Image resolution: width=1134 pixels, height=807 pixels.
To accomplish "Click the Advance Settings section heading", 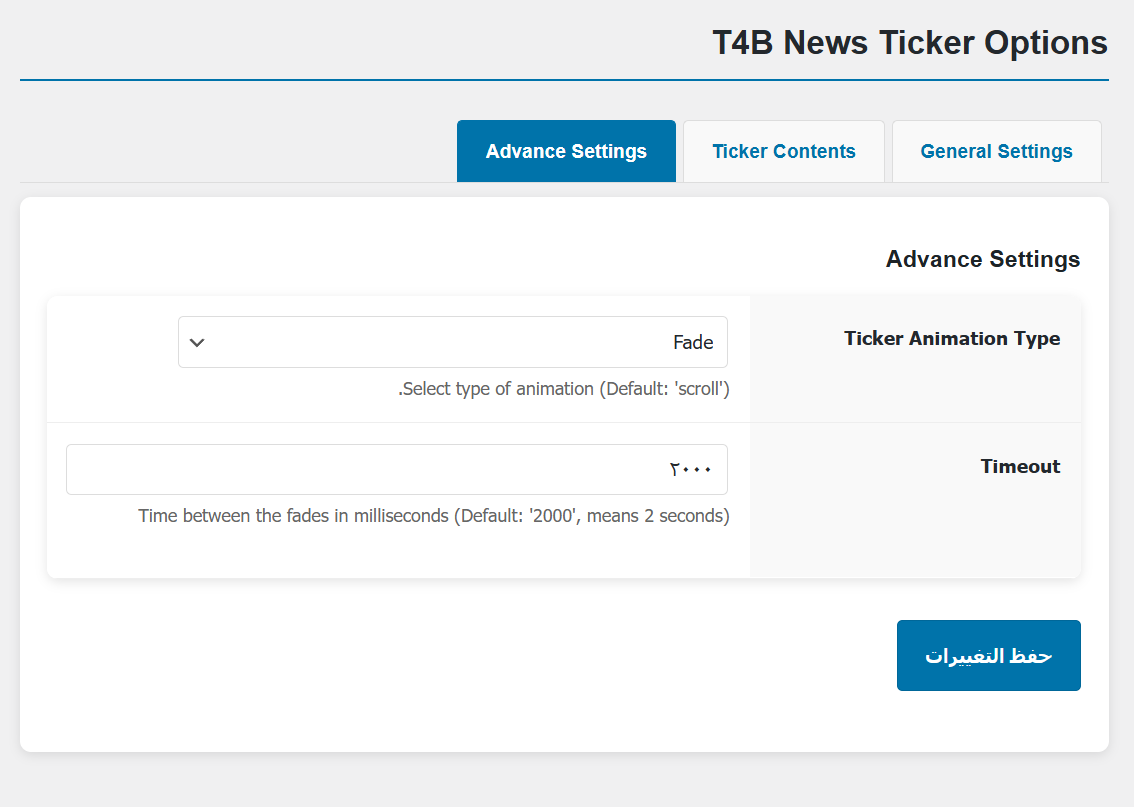I will click(x=983, y=259).
